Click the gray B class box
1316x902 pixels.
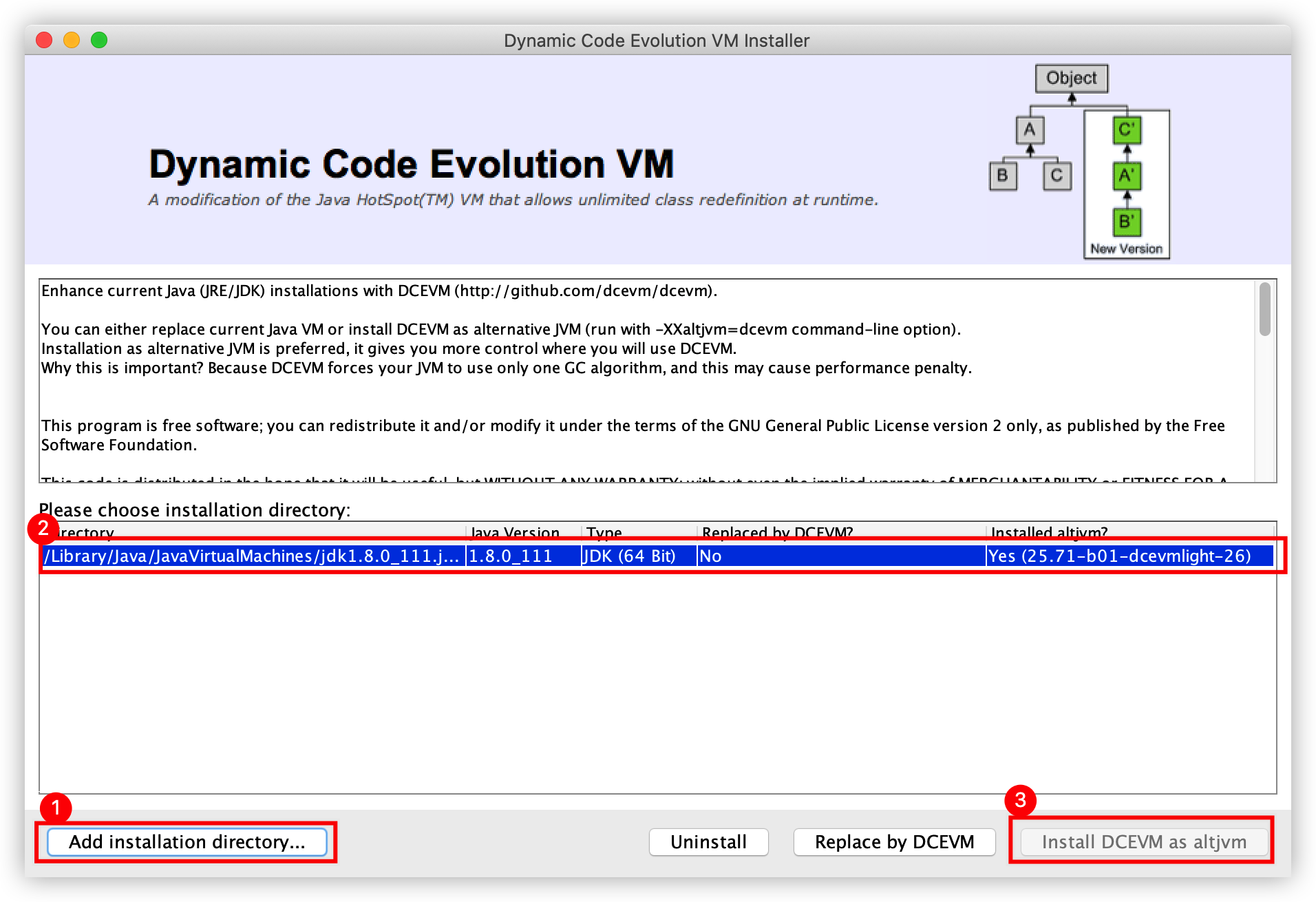point(1003,176)
